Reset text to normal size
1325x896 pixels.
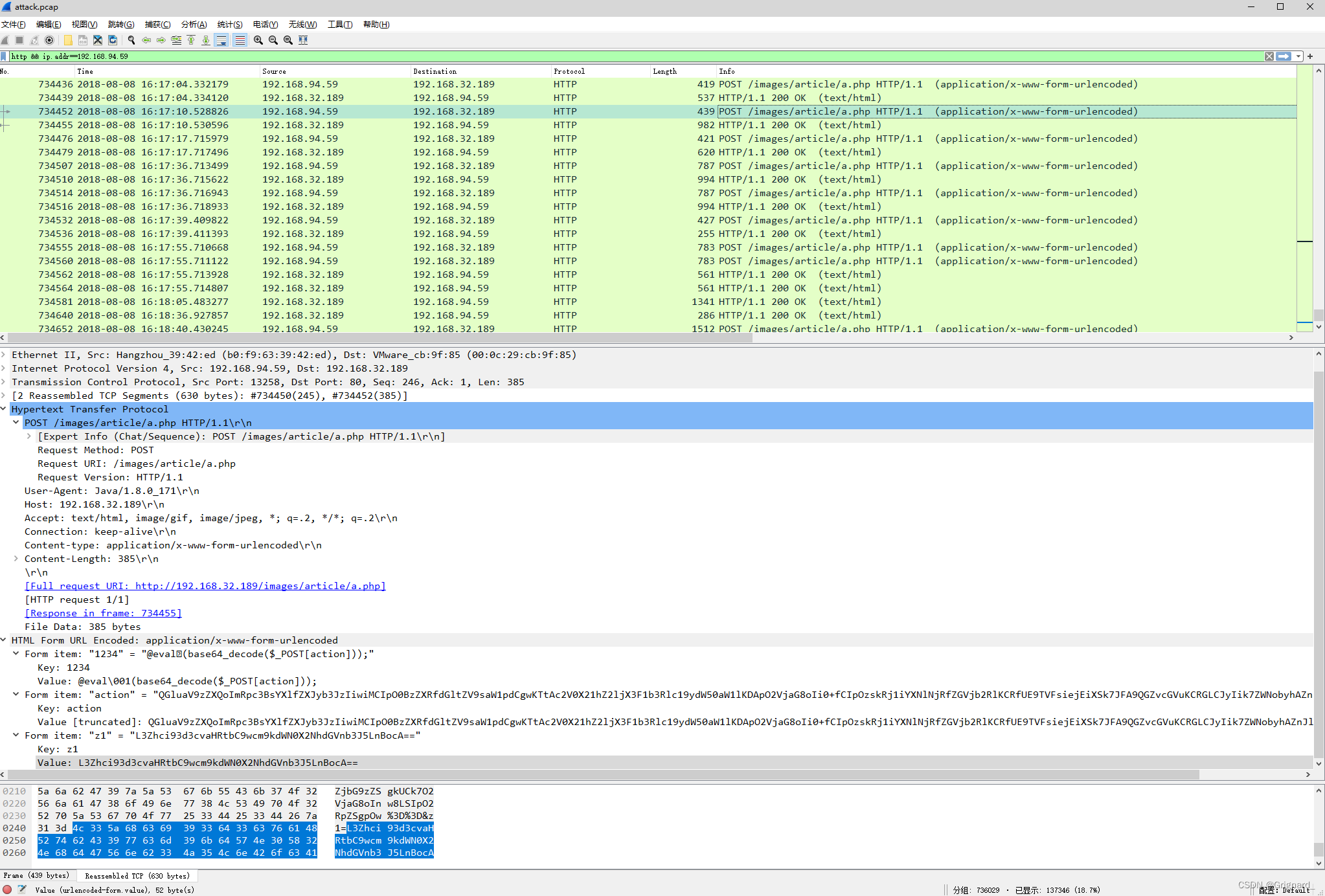click(288, 40)
